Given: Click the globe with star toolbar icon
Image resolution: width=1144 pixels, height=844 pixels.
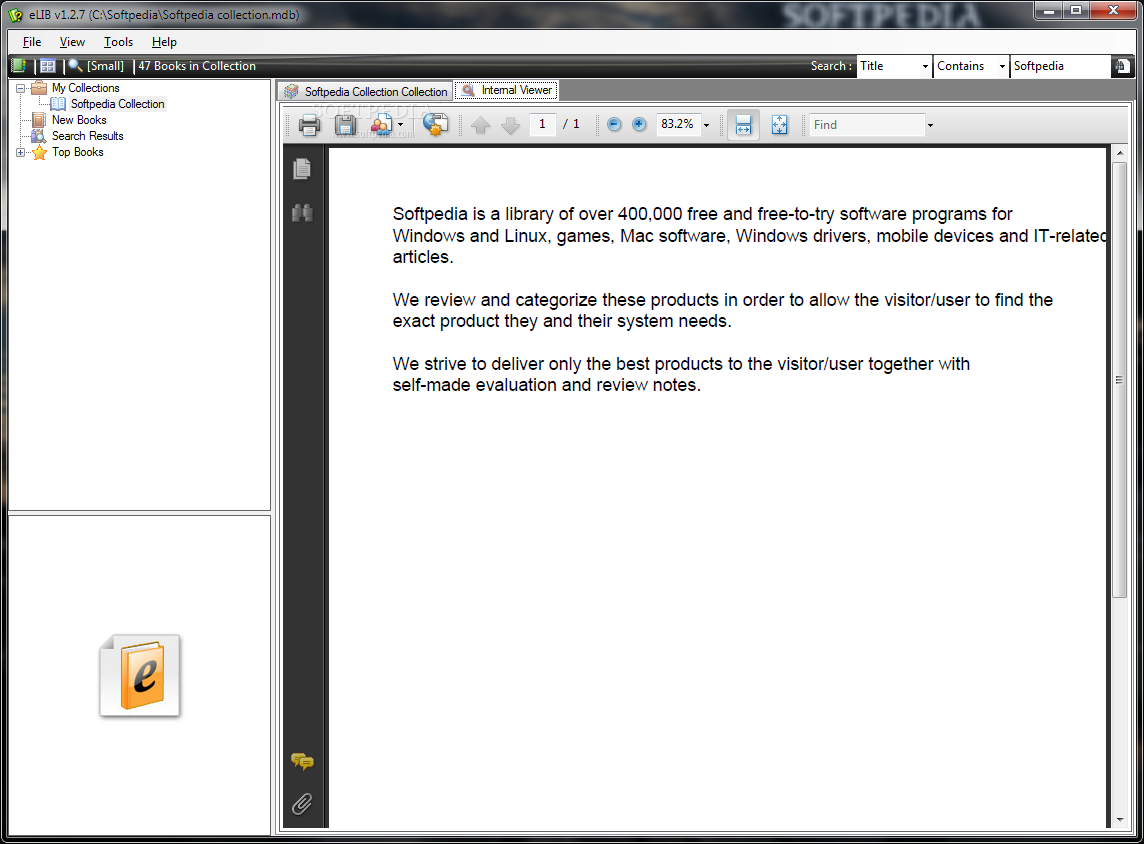Looking at the screenshot, I should pyautogui.click(x=436, y=125).
